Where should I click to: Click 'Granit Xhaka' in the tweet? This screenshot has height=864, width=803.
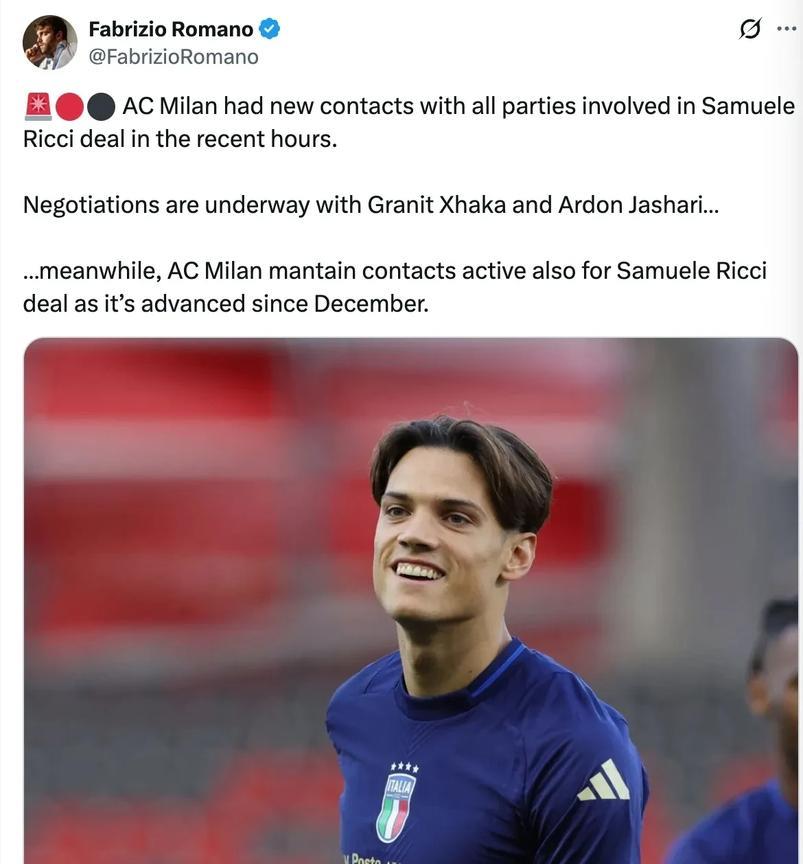[436, 205]
